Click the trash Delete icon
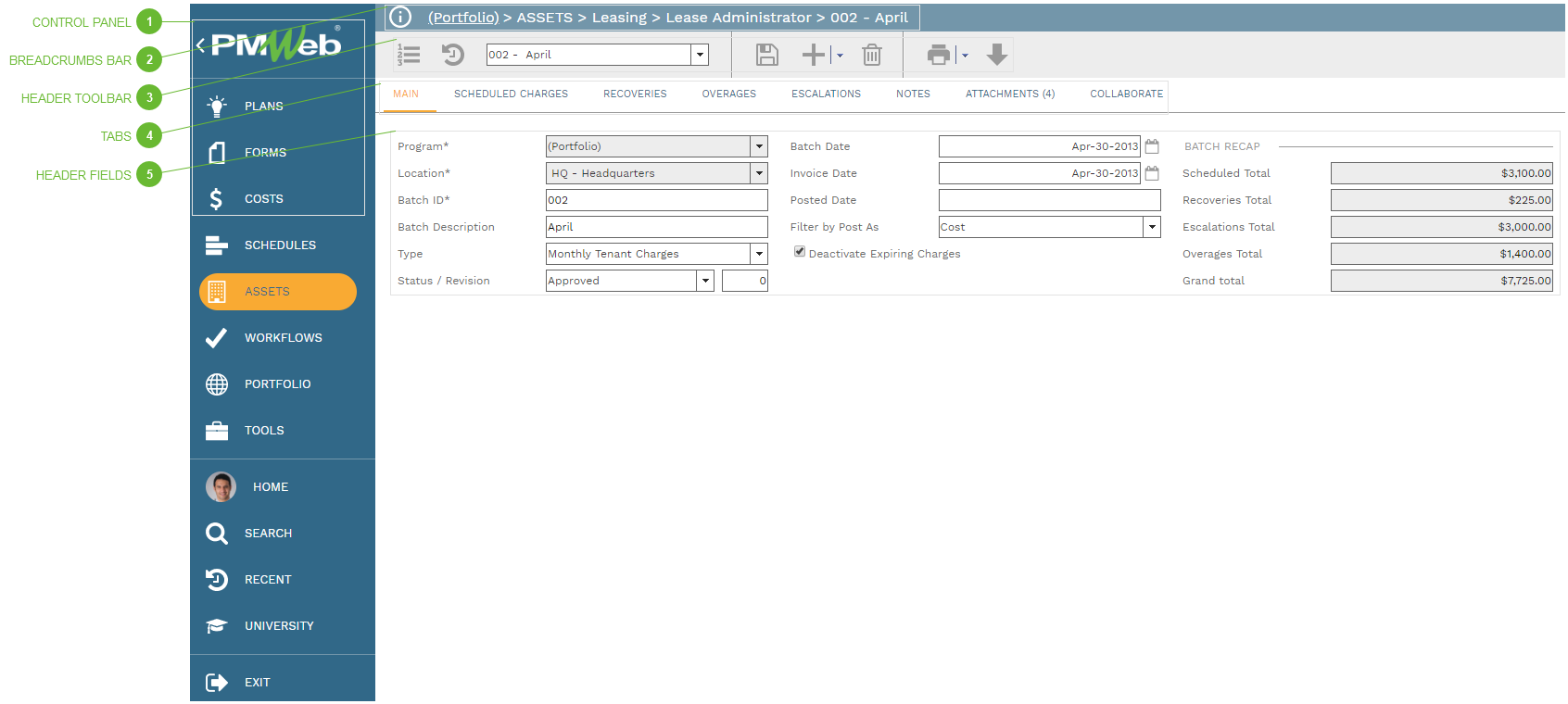This screenshot has width=1568, height=704. [x=871, y=55]
